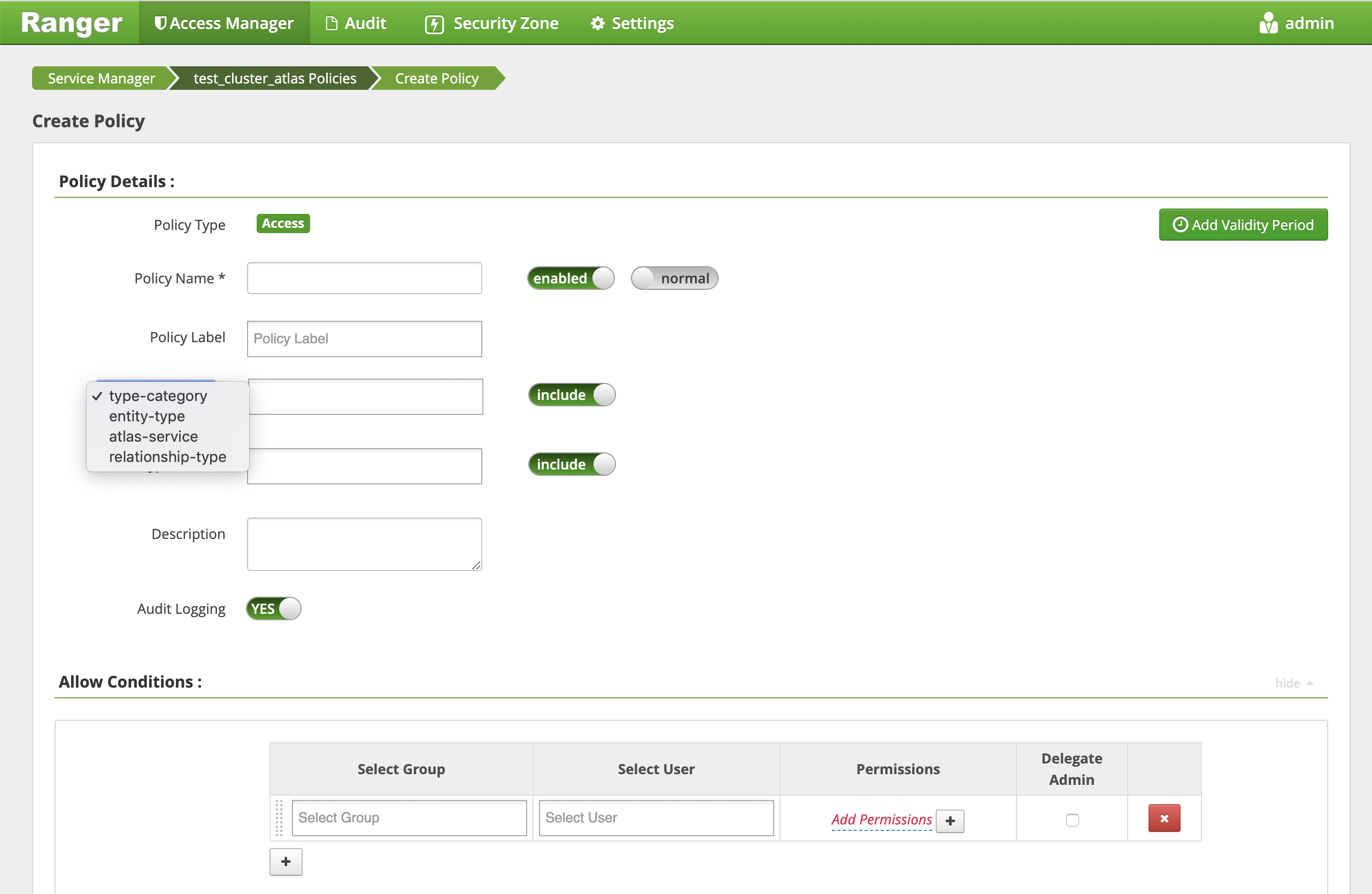Click the Audit document icon
Viewport: 1372px width, 894px height.
[332, 24]
